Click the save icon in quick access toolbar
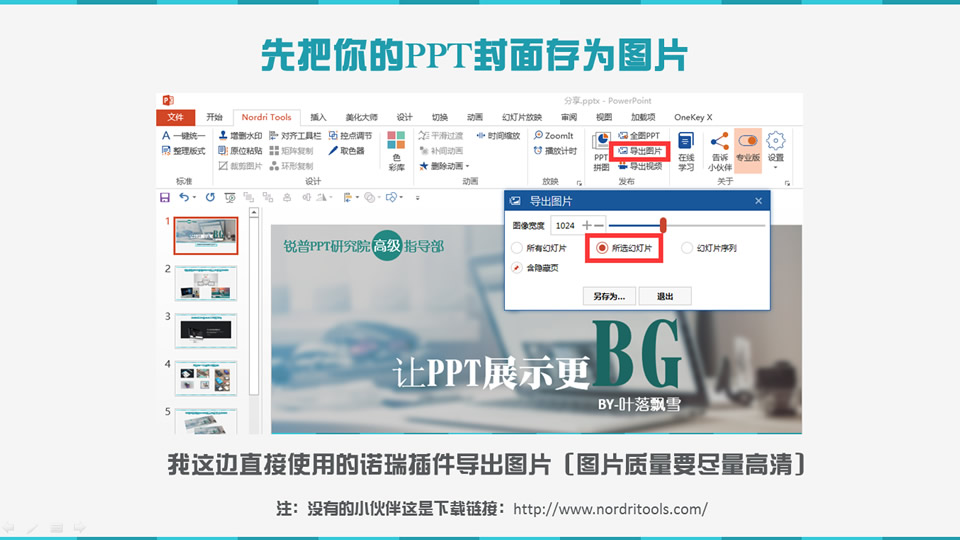This screenshot has height=540, width=960. tap(166, 197)
